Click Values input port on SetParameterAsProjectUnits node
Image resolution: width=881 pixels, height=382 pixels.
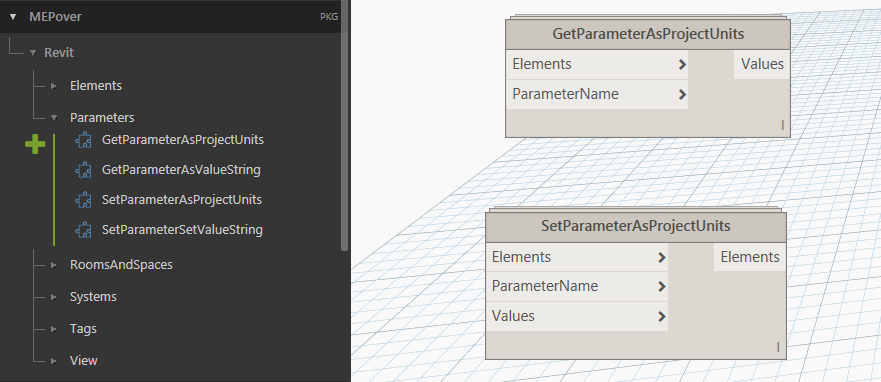(577, 316)
